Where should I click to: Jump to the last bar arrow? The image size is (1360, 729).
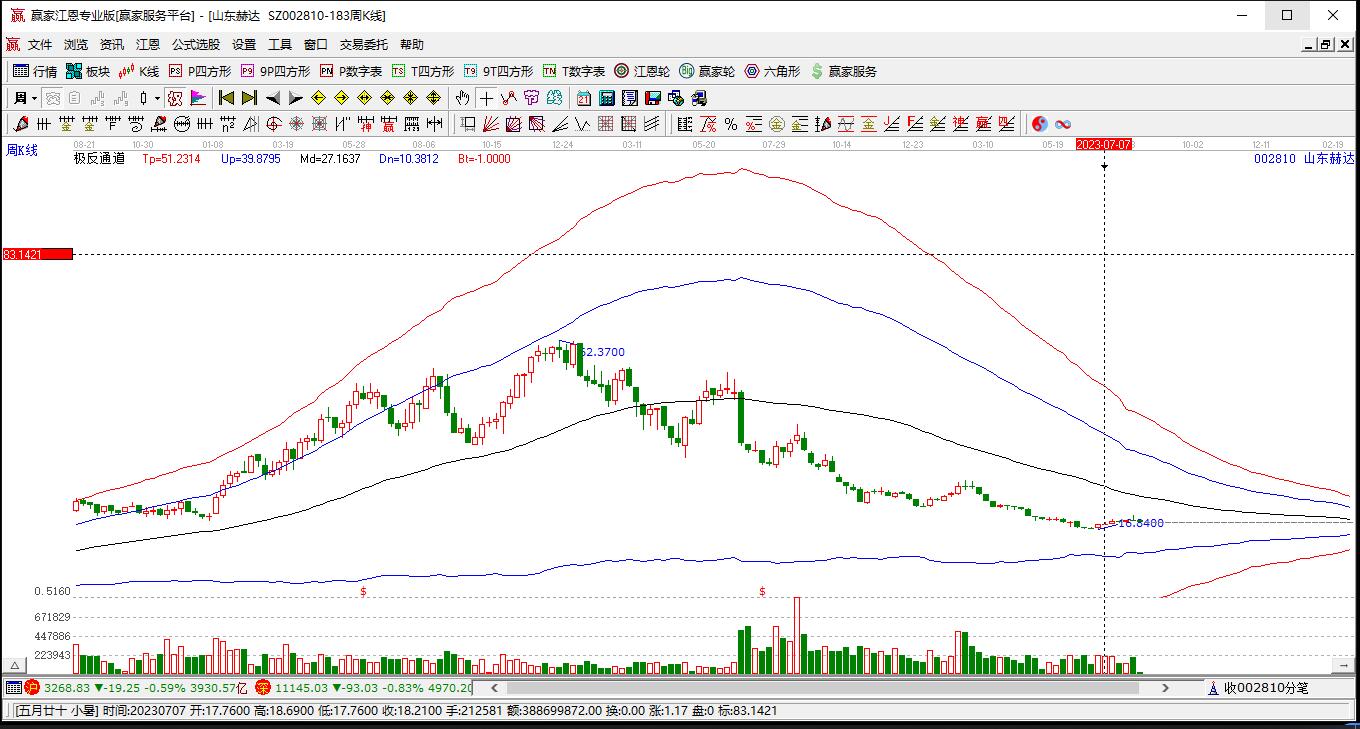tap(250, 98)
